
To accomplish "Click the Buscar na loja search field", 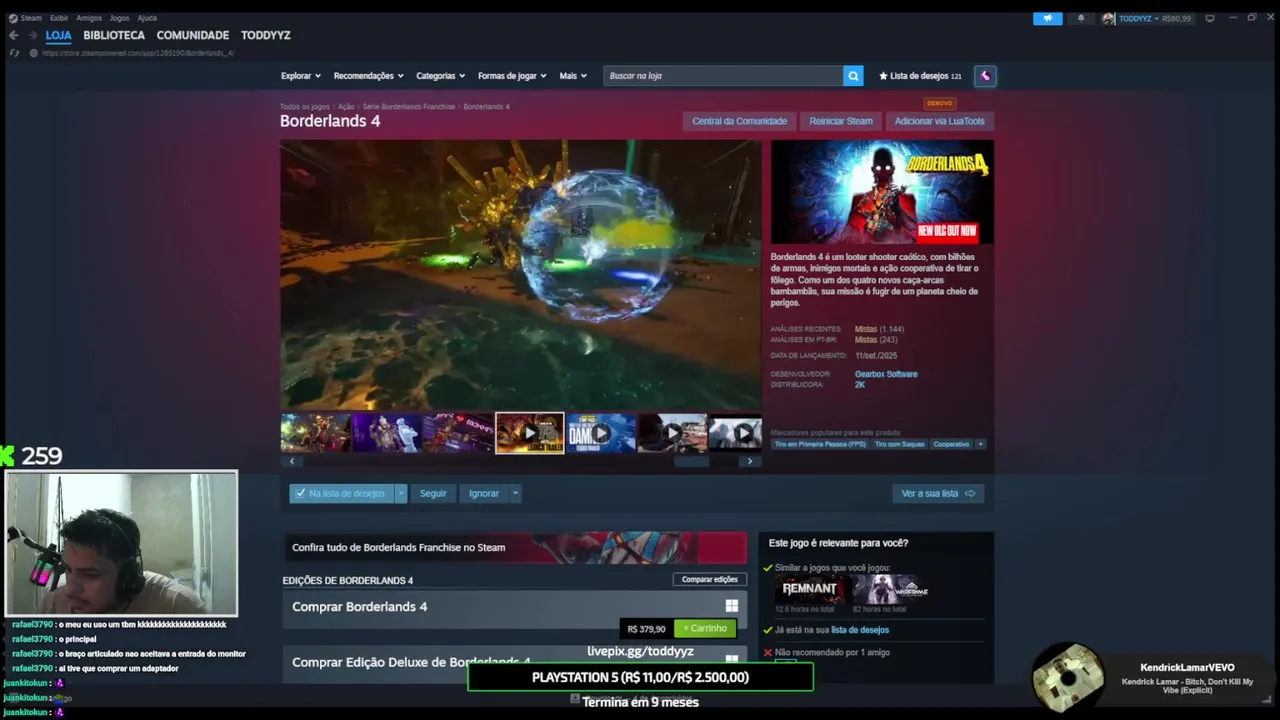I will click(723, 76).
